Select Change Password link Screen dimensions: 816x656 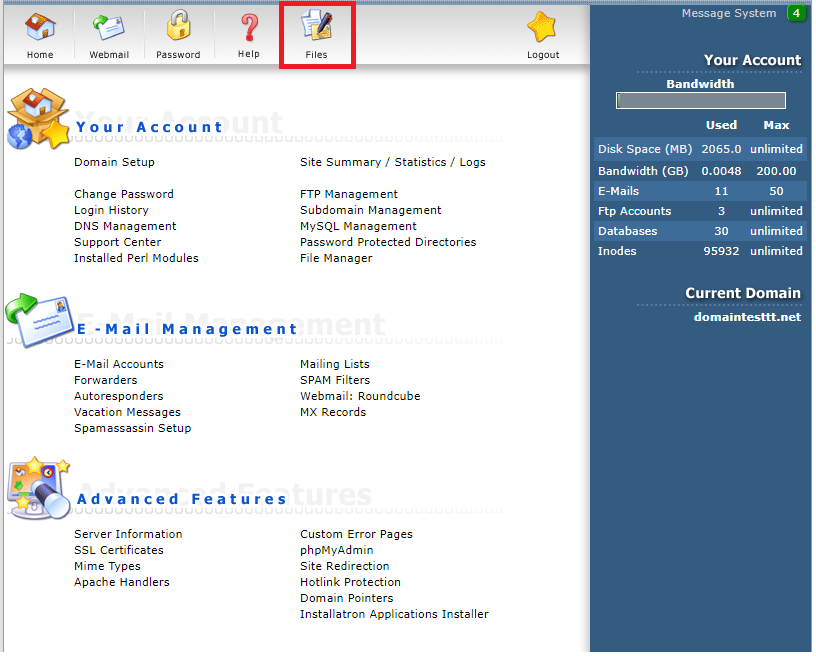(x=124, y=195)
